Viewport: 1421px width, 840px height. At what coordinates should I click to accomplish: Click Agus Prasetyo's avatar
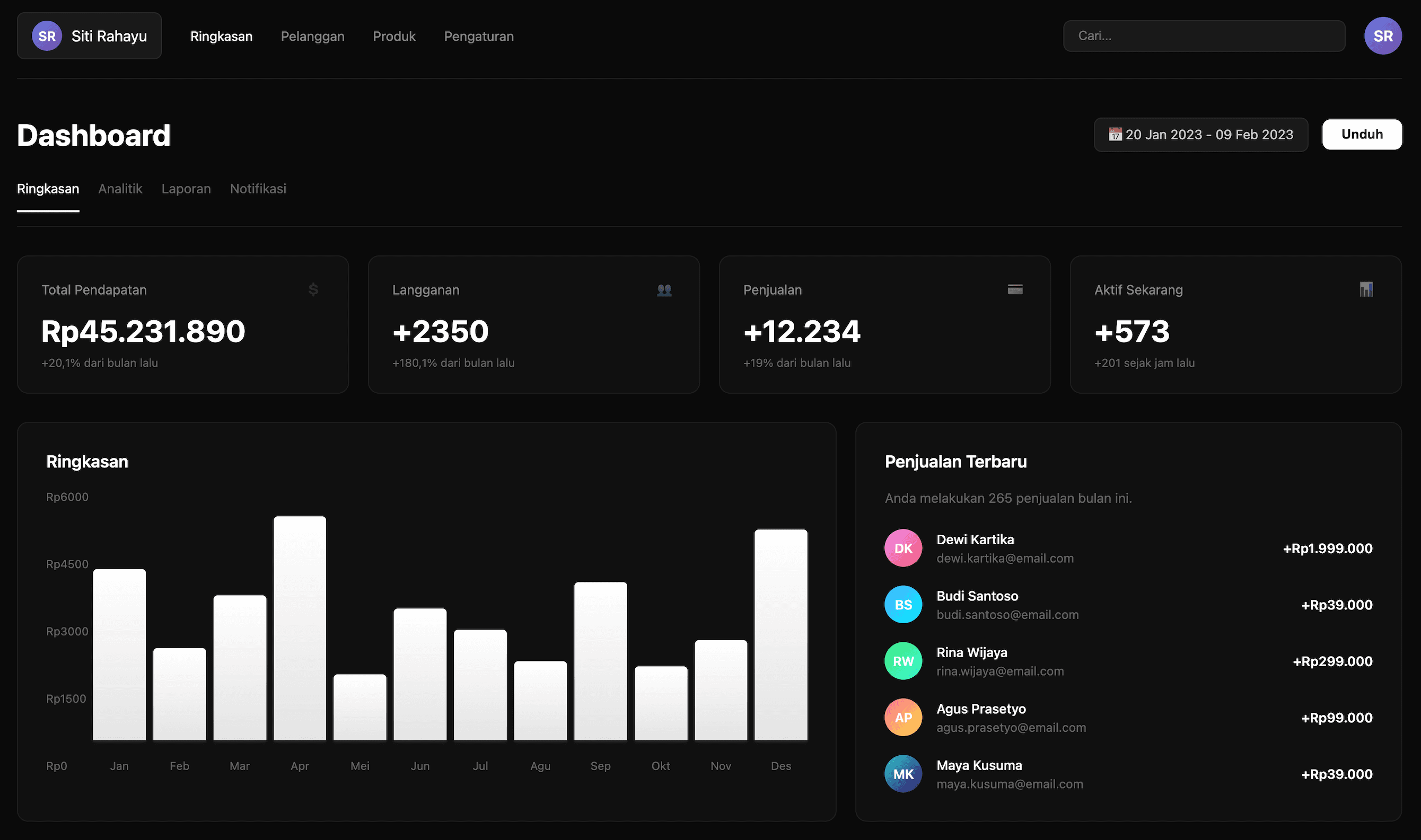click(x=903, y=717)
